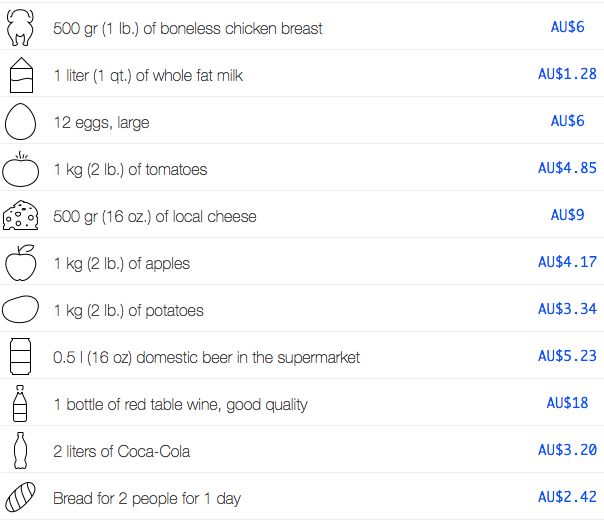Viewport: 604px width, 522px height.
Task: Click the egg icon
Action: [20, 121]
